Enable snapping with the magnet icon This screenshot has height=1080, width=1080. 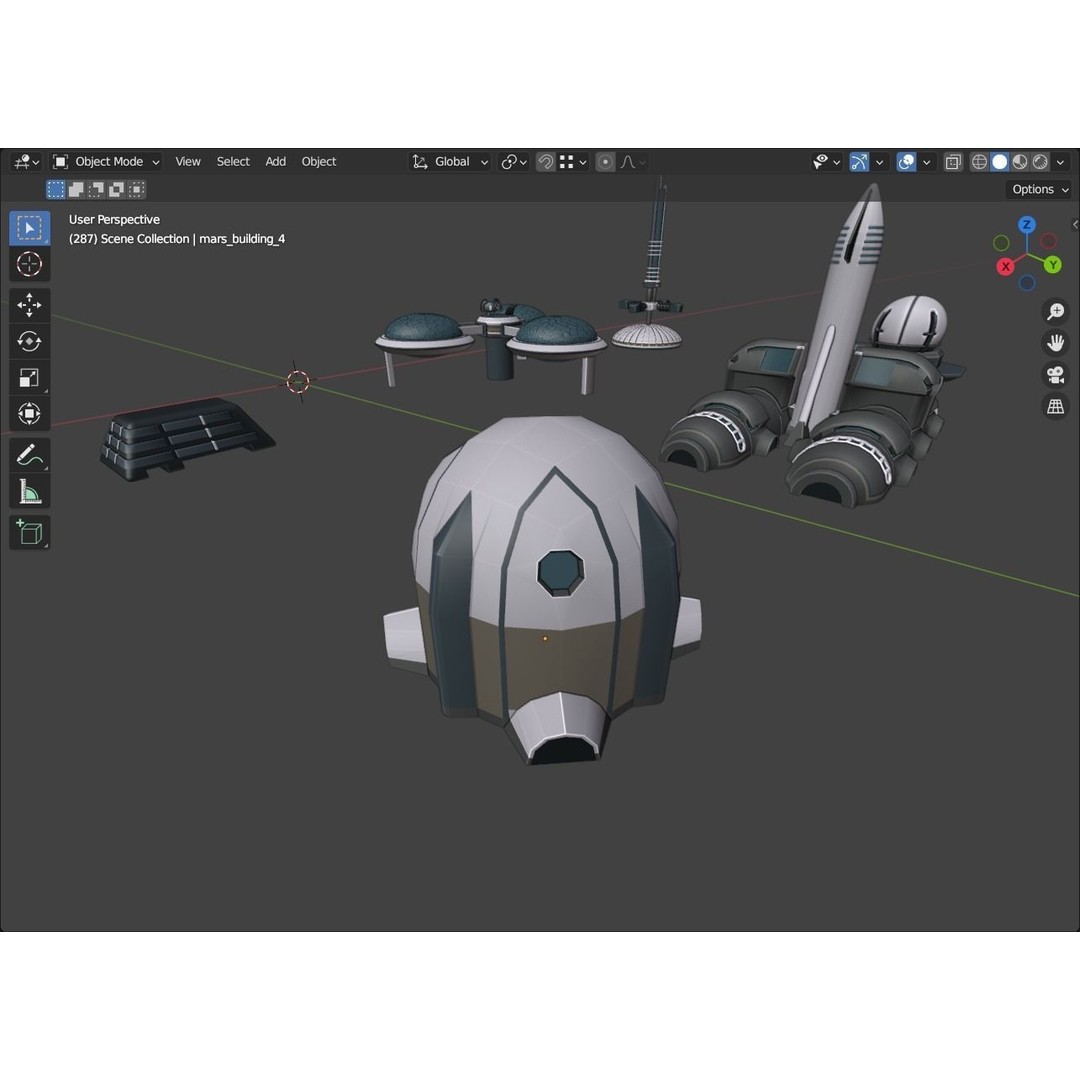click(x=546, y=161)
